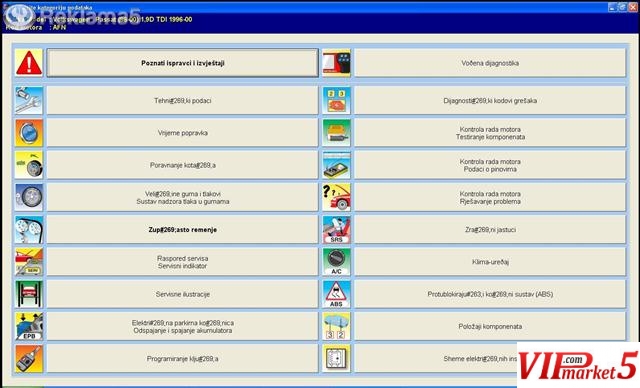Open Poznati ispravci i izvještaji
This screenshot has height=388, width=640.
(x=182, y=63)
